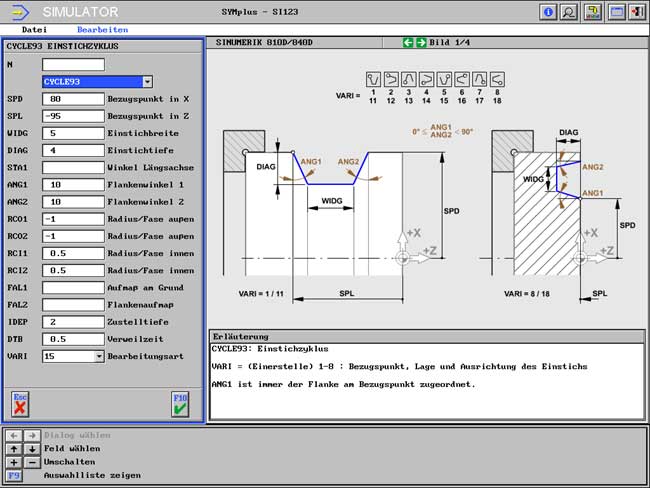Click the minus Umschalten toggle key

coord(32,462)
